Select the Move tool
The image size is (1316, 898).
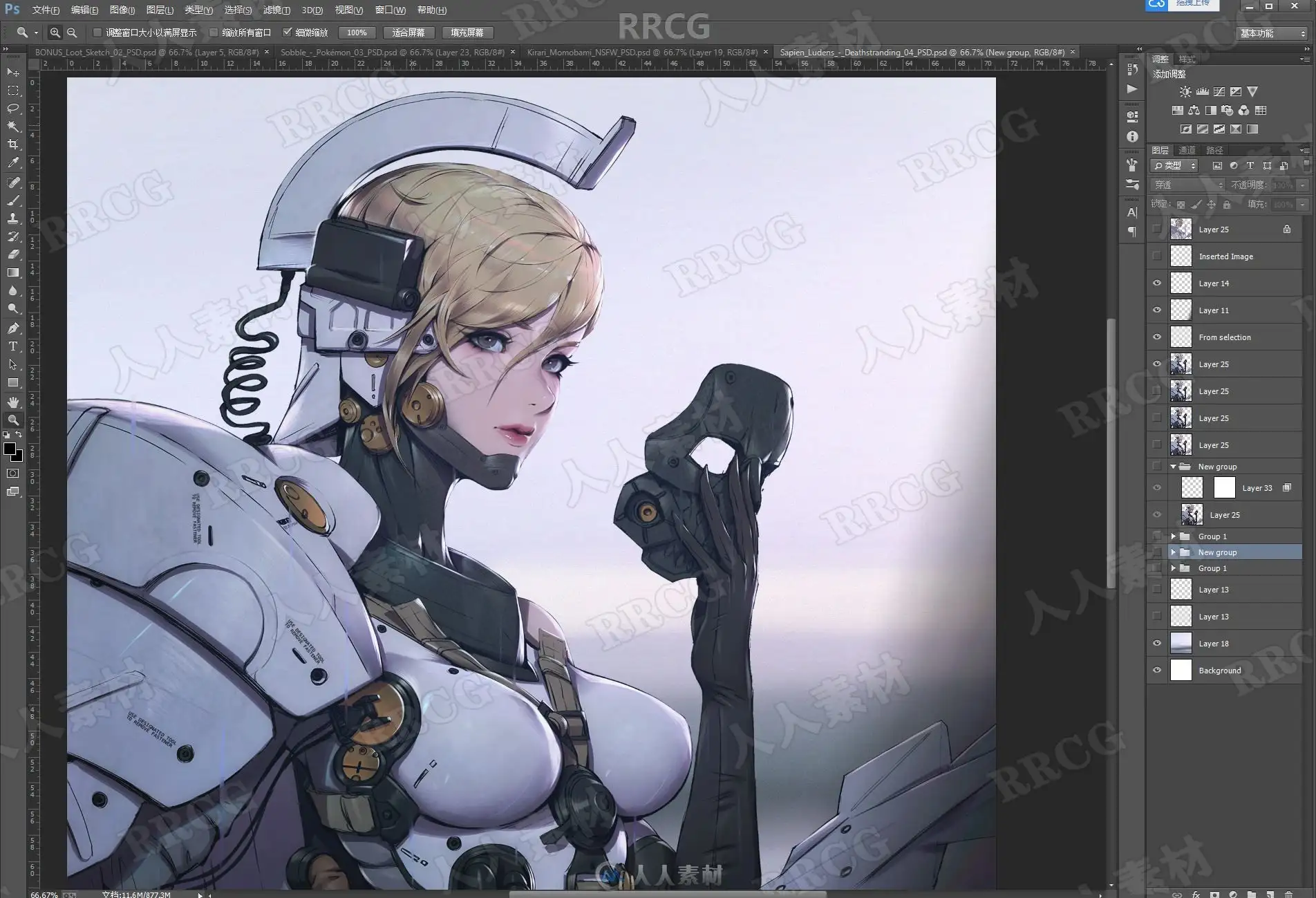13,73
